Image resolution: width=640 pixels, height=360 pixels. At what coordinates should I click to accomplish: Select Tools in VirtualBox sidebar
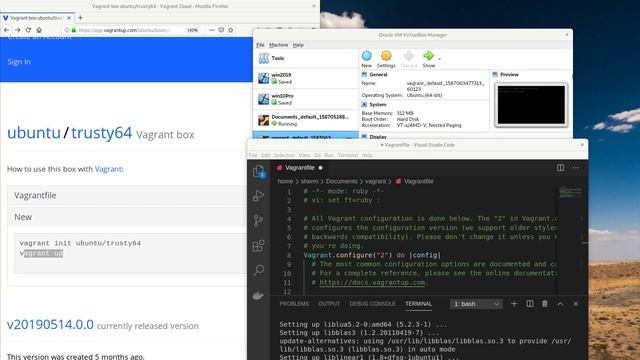pyautogui.click(x=306, y=58)
